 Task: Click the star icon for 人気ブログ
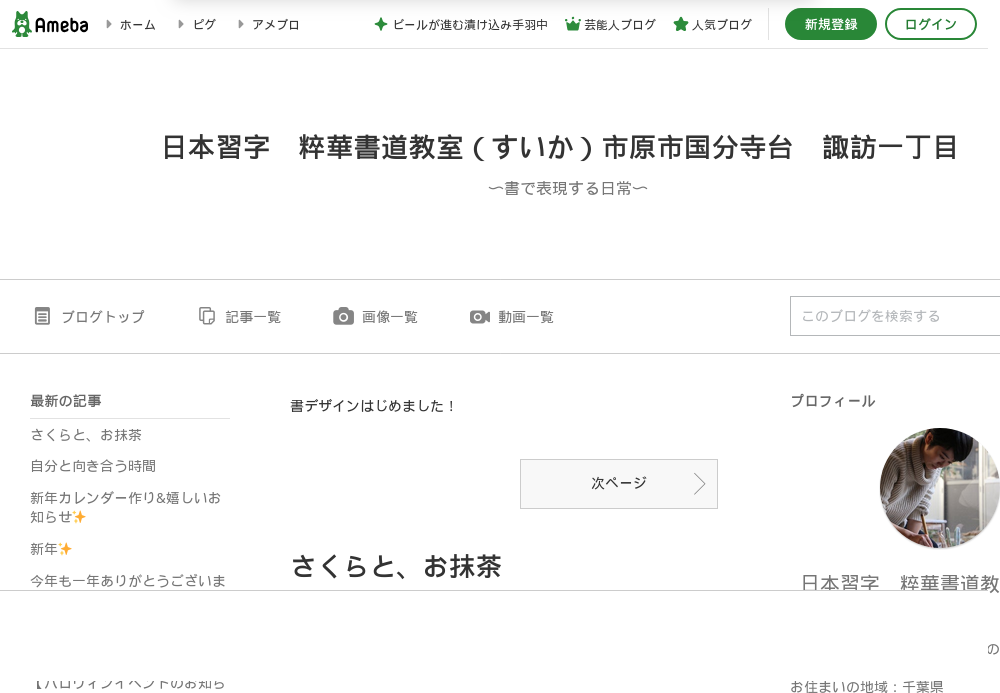tap(681, 24)
